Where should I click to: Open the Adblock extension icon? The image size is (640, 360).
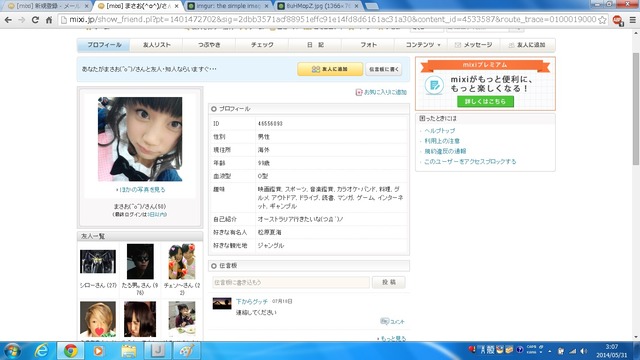[x=618, y=20]
